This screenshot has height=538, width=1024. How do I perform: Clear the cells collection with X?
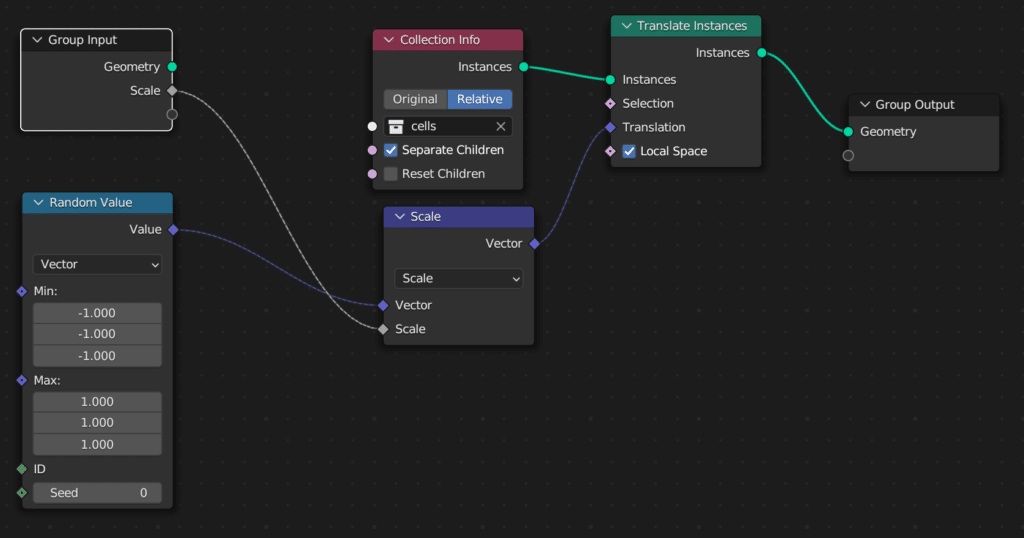(501, 127)
